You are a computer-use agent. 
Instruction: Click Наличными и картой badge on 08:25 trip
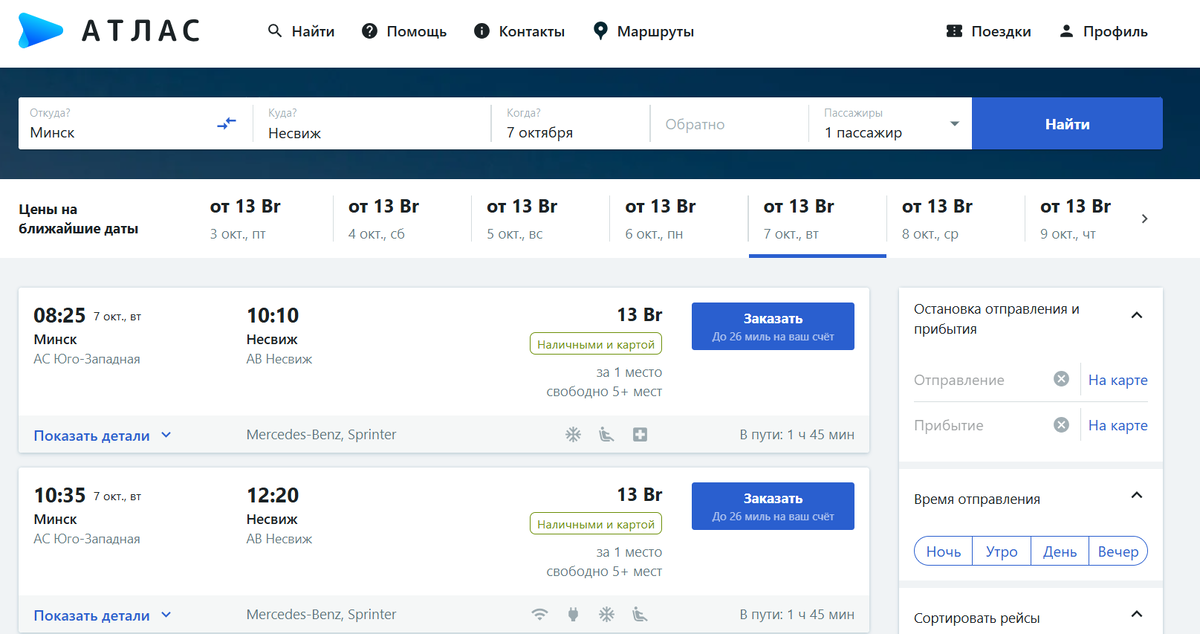coord(596,344)
